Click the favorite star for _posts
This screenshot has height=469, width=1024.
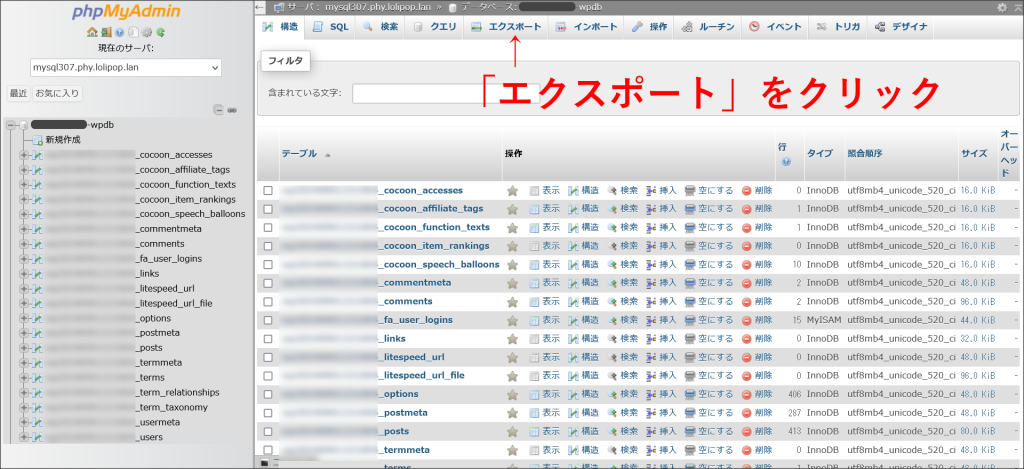click(x=513, y=431)
